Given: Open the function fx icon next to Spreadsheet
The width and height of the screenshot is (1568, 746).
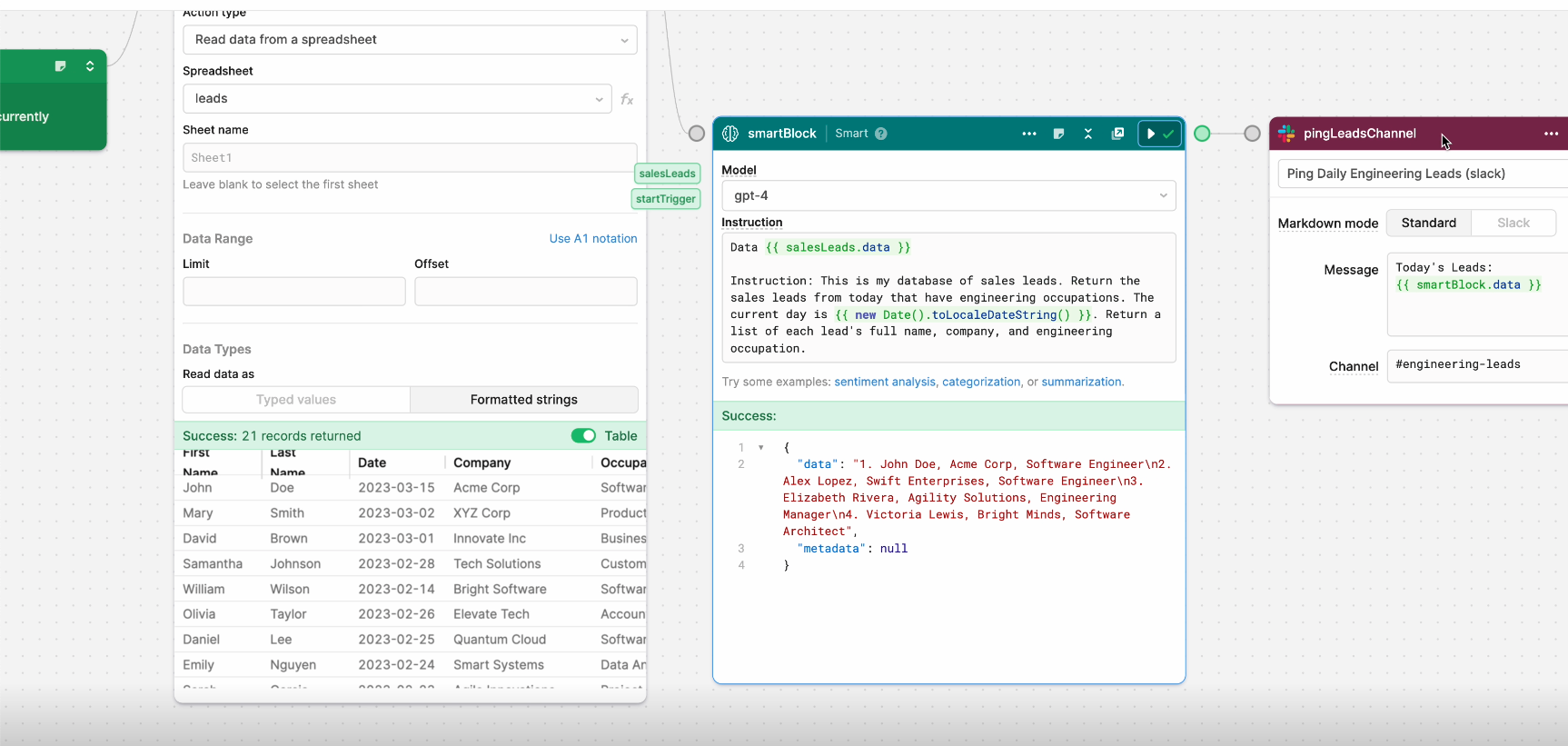Looking at the screenshot, I should 627,99.
